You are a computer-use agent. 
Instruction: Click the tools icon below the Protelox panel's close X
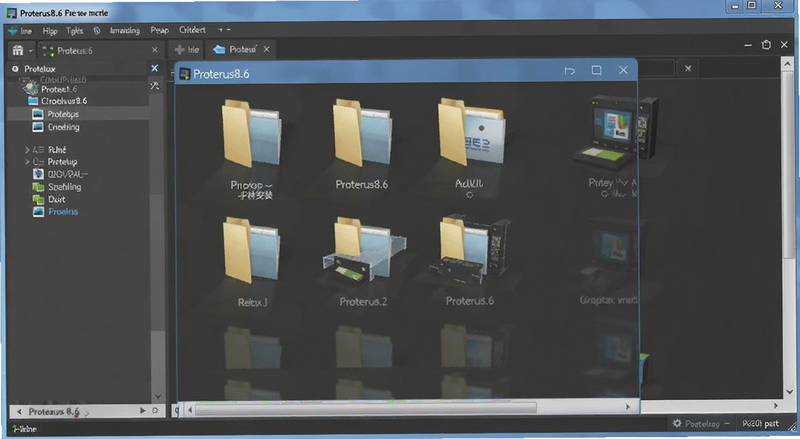[x=155, y=85]
